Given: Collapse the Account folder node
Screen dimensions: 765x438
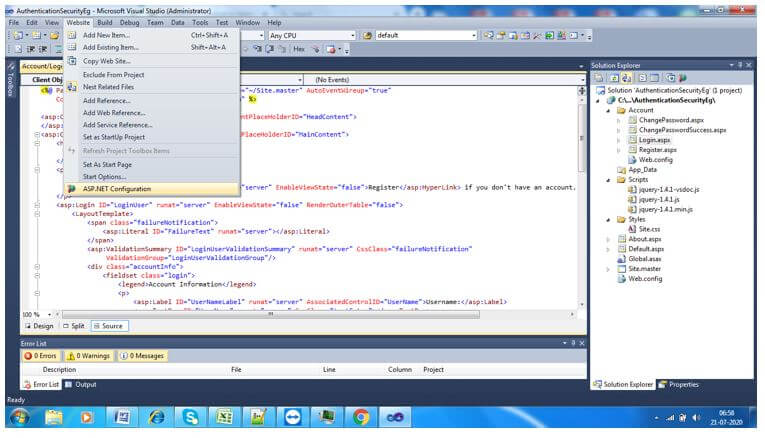Looking at the screenshot, I should point(608,111).
